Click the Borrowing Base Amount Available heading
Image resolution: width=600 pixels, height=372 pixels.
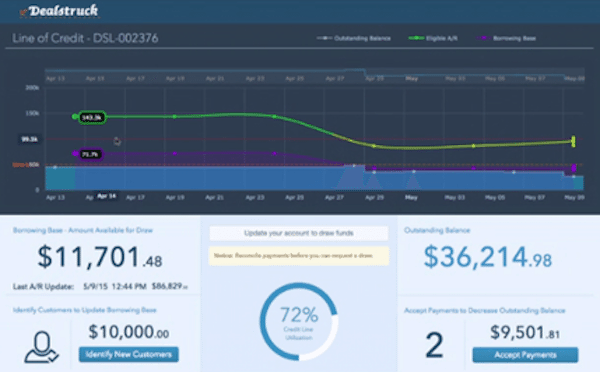[83, 230]
